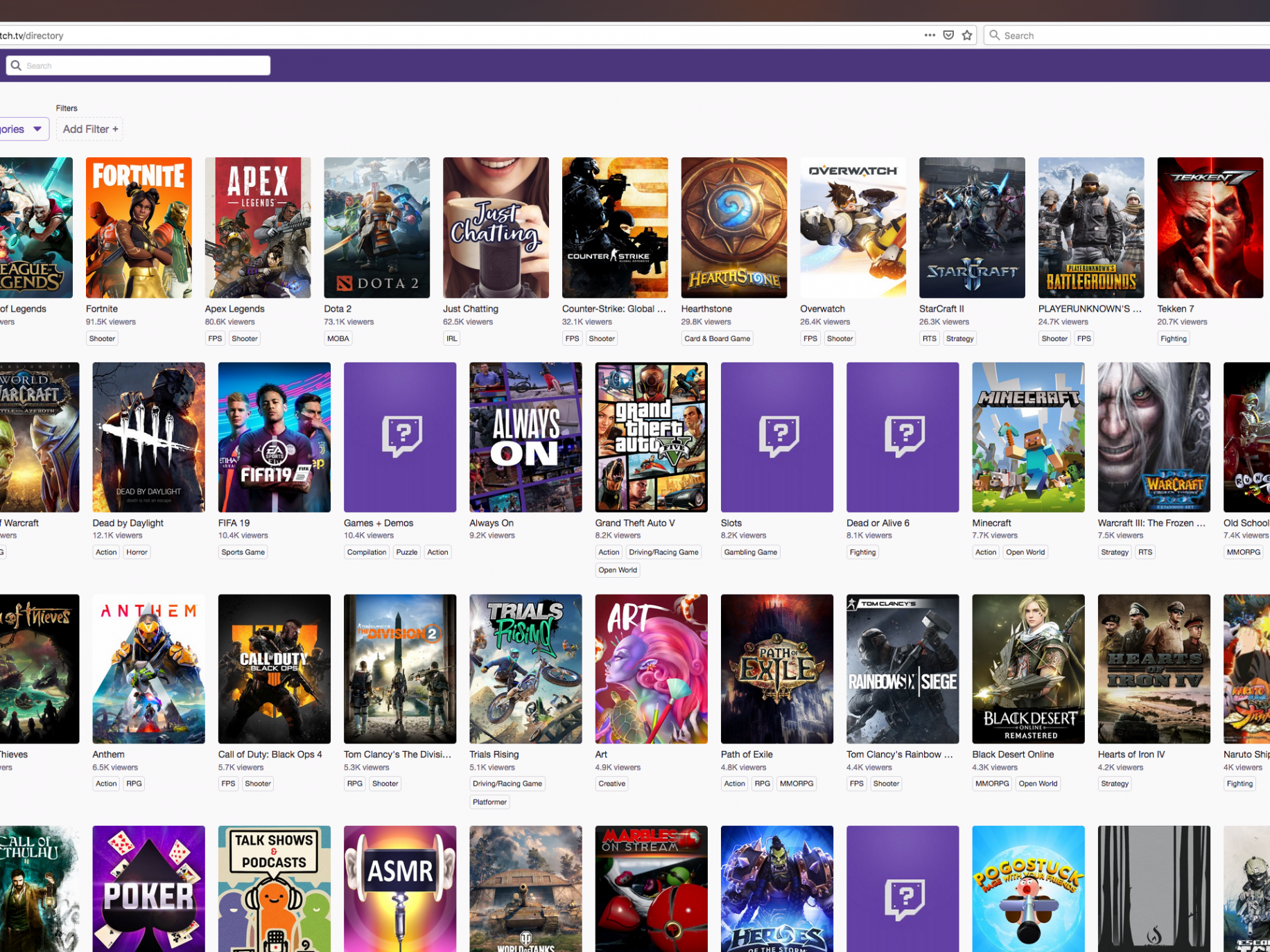The height and width of the screenshot is (952, 1270).
Task: Open the Just Chatting cover thumbnail
Action: click(x=496, y=228)
